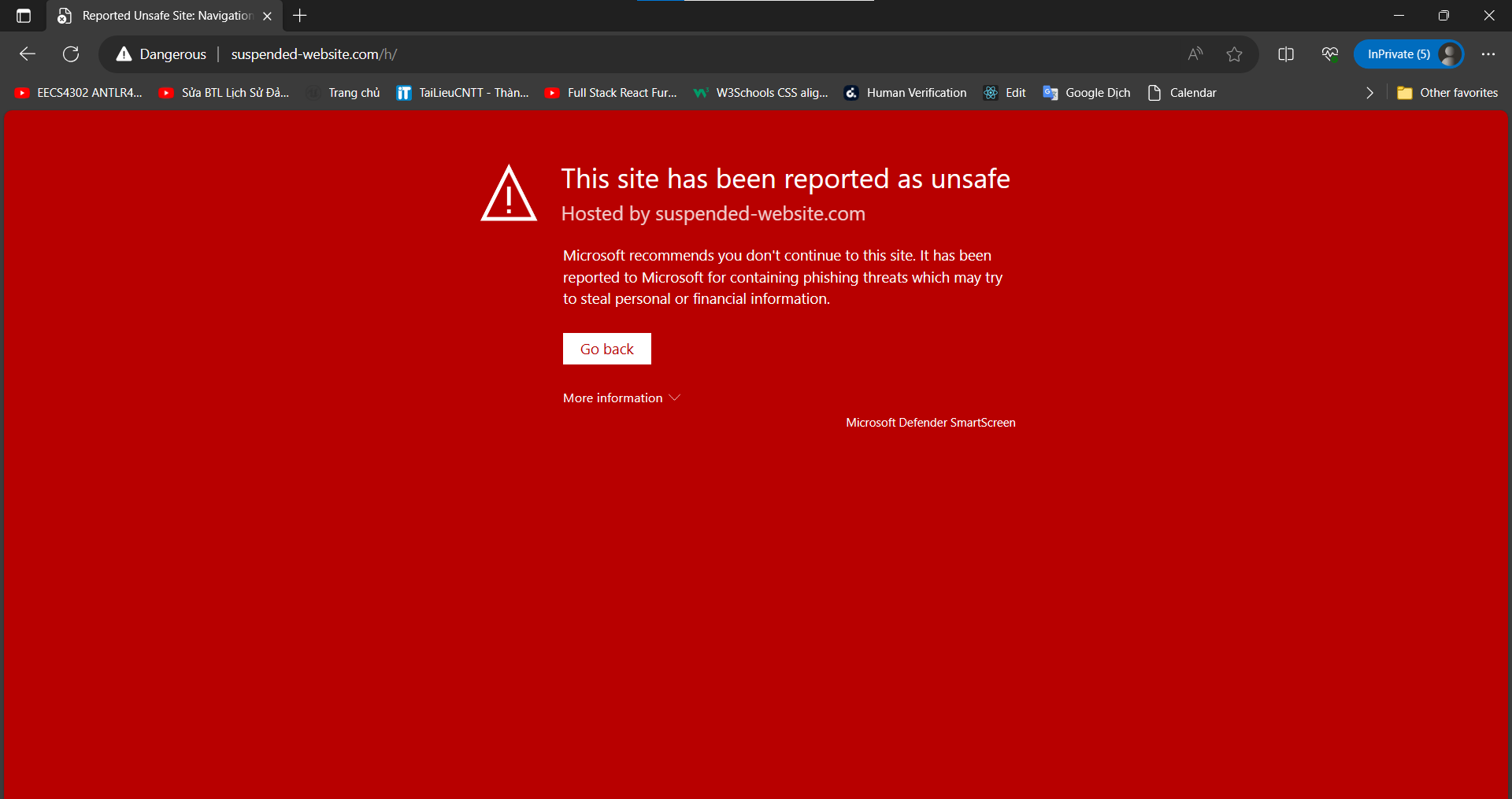
Task: Click the Go back button
Action: (607, 349)
